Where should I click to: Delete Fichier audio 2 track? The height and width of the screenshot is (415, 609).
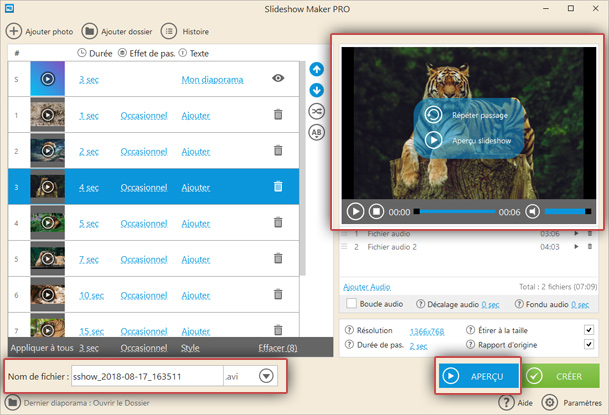coord(590,247)
